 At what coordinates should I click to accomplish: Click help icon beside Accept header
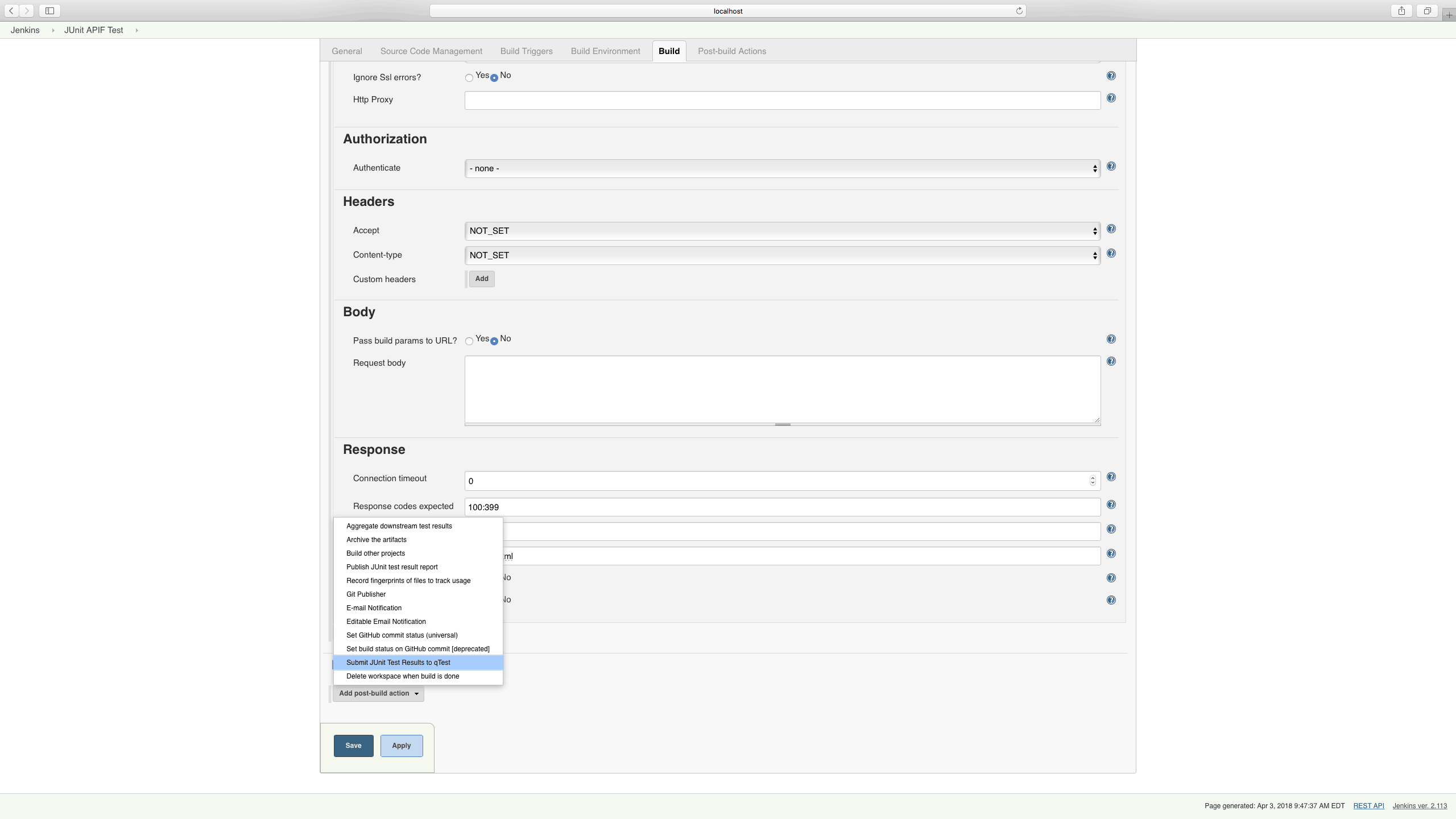point(1111,229)
